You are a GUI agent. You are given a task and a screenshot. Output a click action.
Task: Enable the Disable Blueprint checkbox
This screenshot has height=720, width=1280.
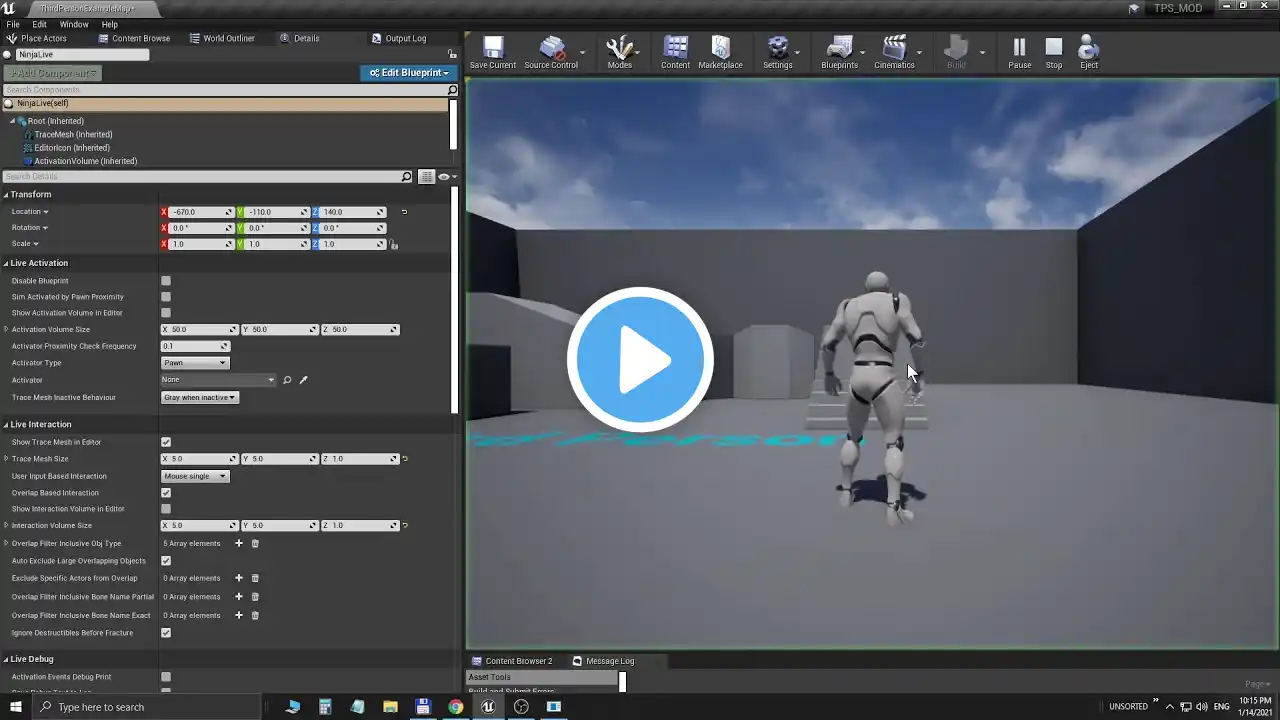coord(166,281)
